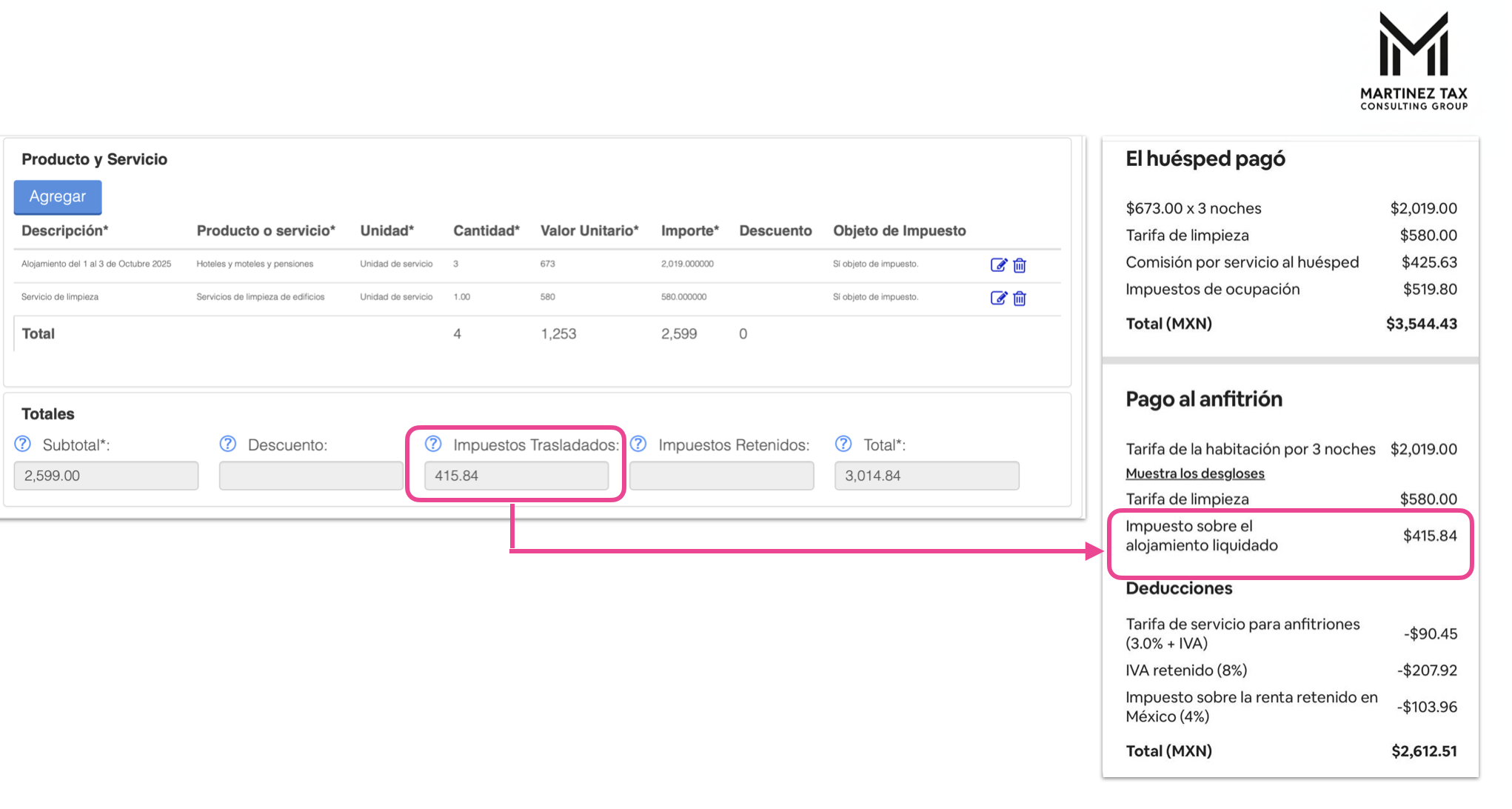Image resolution: width=1512 pixels, height=809 pixels.
Task: Delete the Servicio de limpieza row
Action: tap(1020, 298)
